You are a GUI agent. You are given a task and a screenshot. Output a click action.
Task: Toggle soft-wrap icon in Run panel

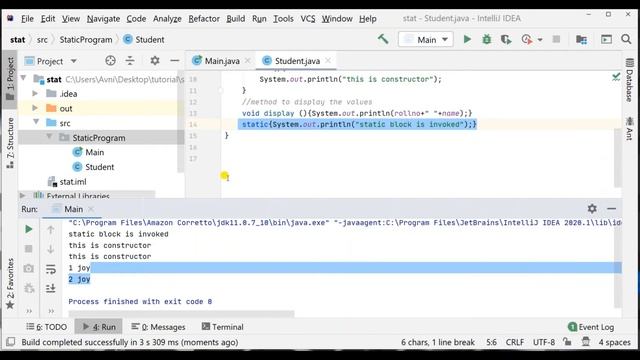[x=51, y=269]
